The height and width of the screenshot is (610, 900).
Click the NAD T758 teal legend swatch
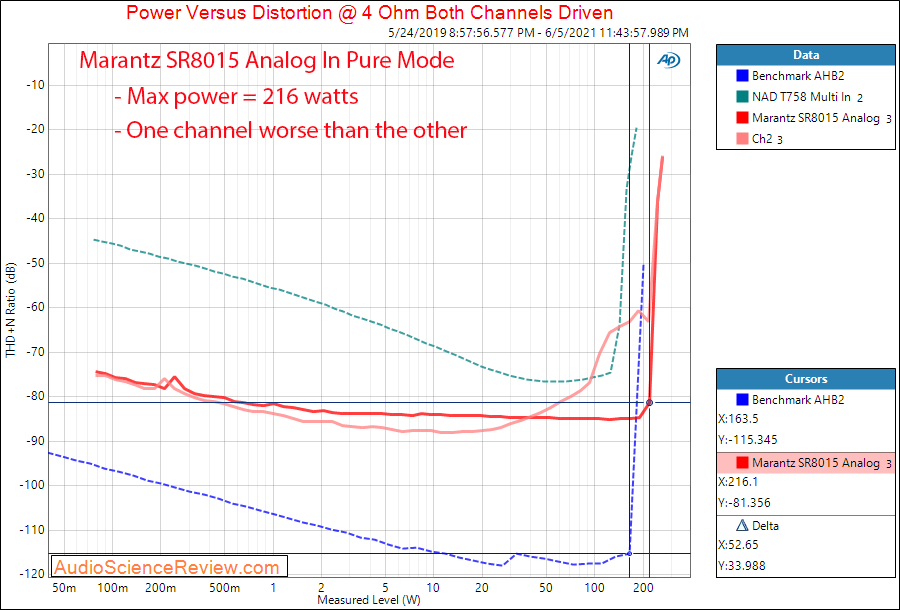(x=742, y=97)
